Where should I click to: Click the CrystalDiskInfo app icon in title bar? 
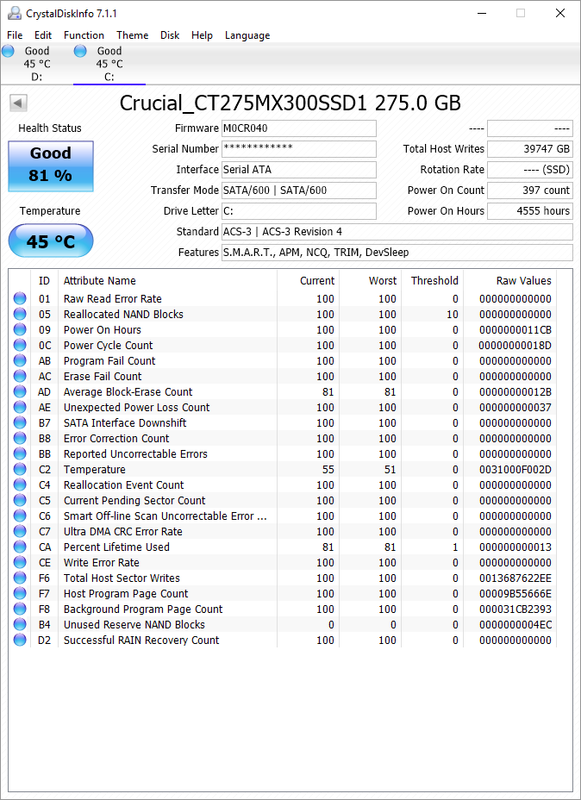(14, 13)
